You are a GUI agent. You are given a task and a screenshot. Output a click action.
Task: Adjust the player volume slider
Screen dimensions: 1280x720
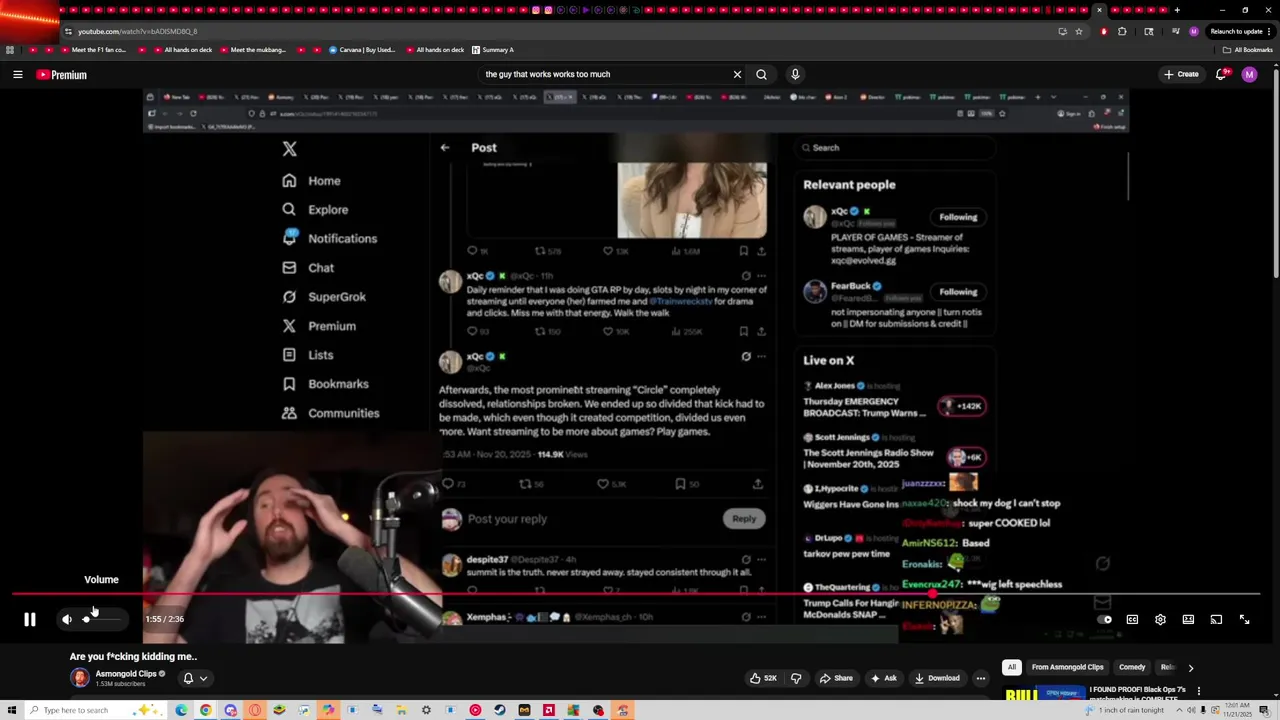[102, 620]
